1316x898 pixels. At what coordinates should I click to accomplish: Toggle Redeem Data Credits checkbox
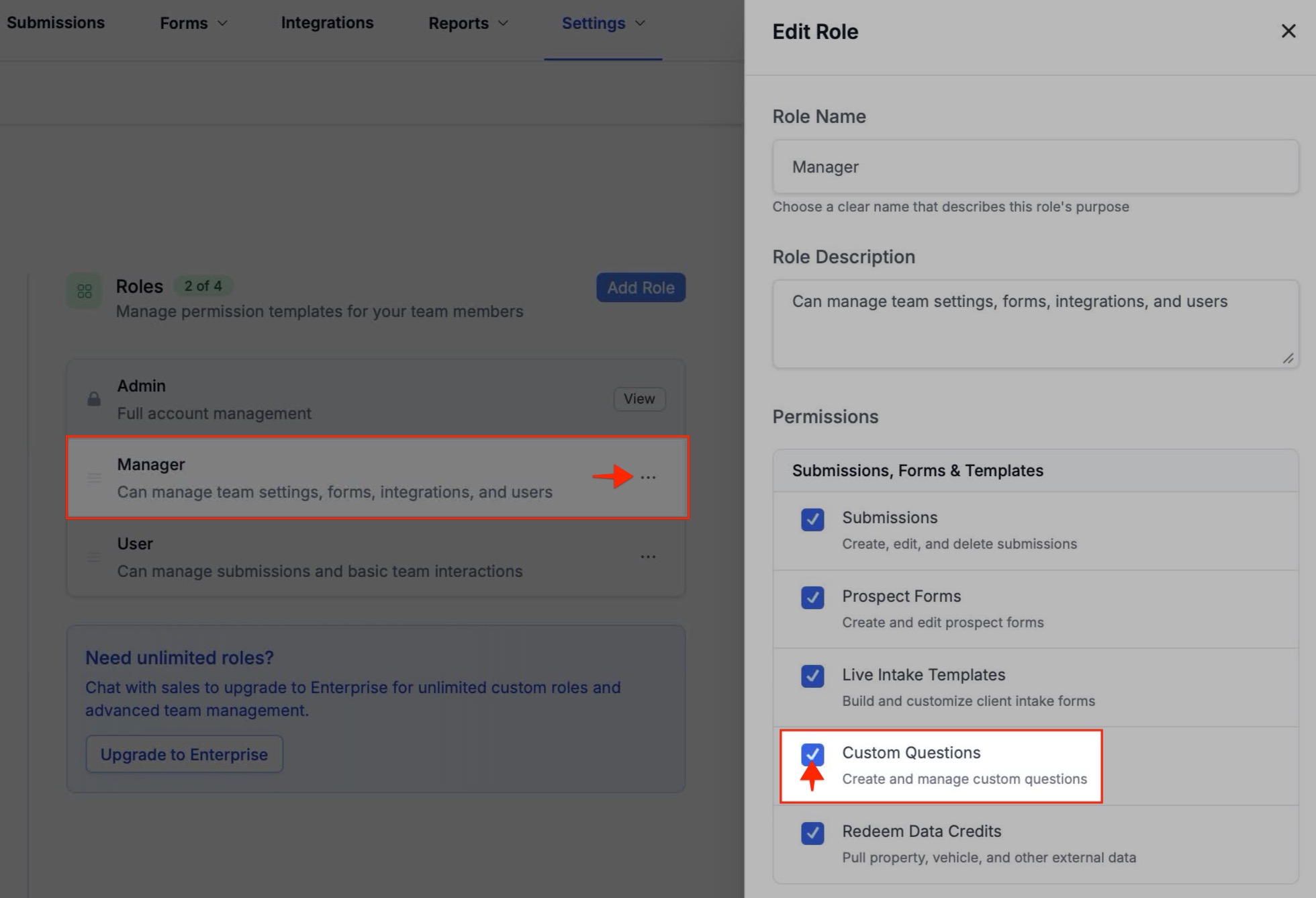coord(812,833)
